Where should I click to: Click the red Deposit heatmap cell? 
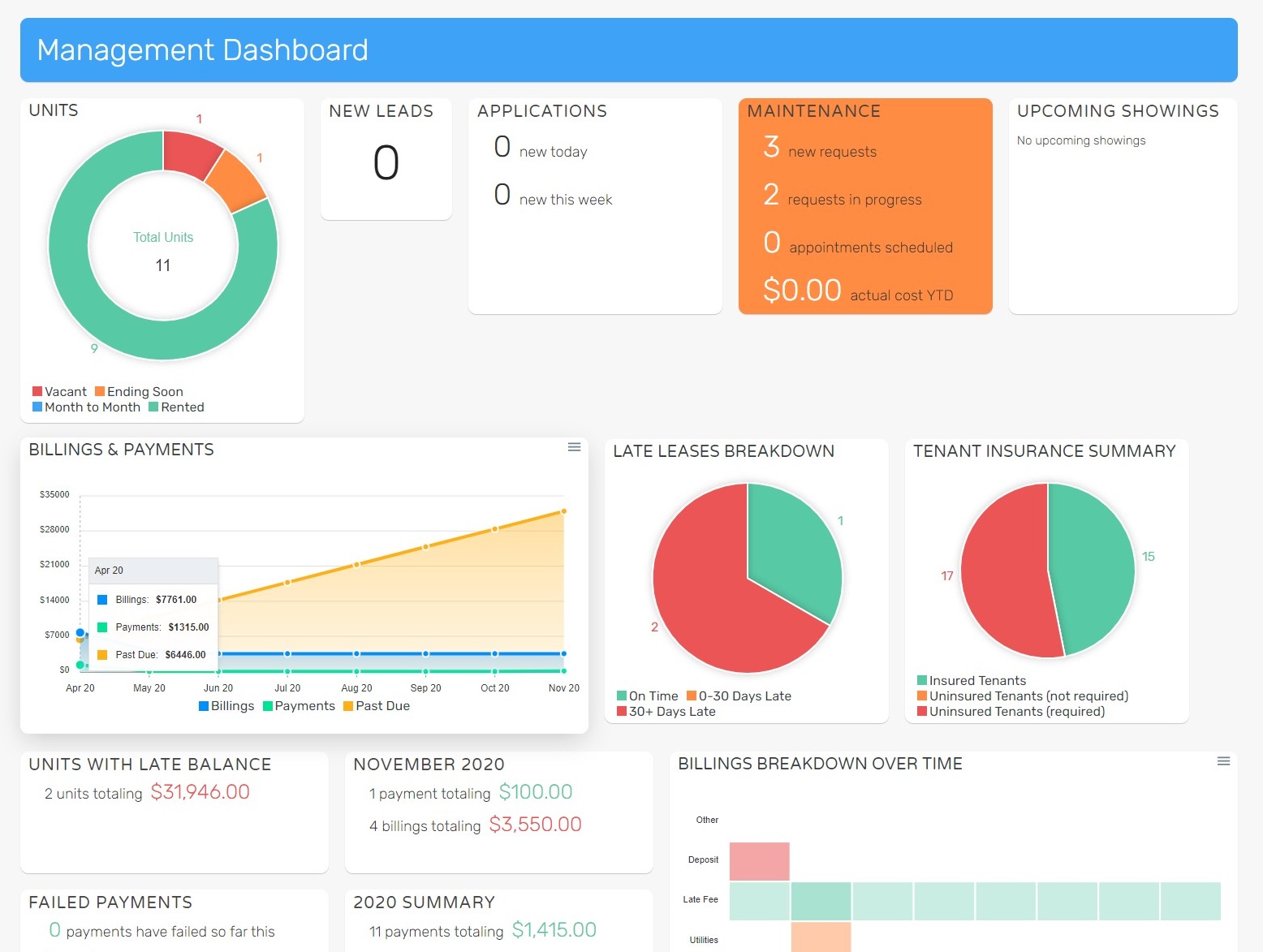point(759,861)
